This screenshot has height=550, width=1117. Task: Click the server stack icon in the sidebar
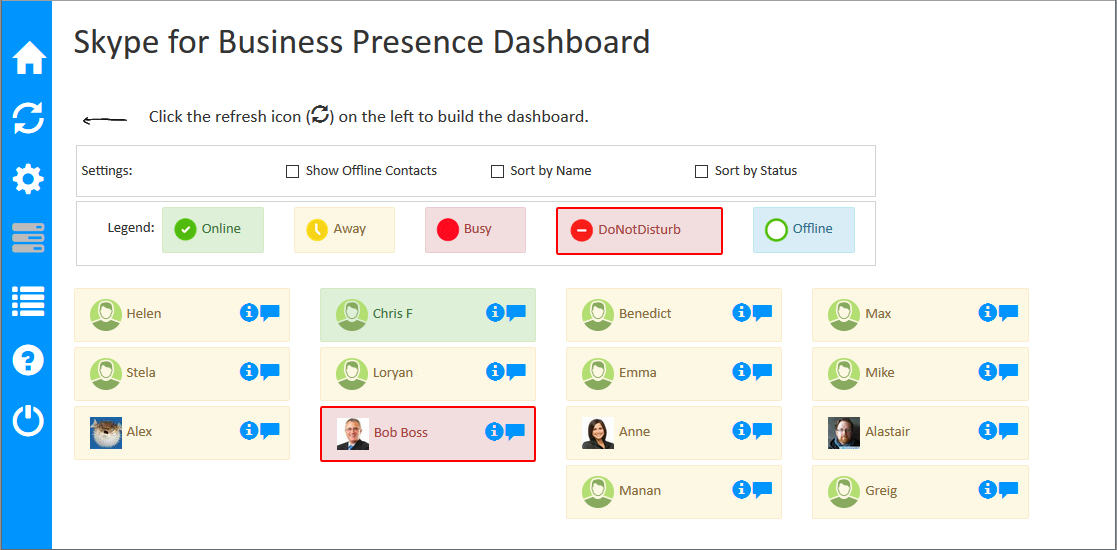[28, 239]
